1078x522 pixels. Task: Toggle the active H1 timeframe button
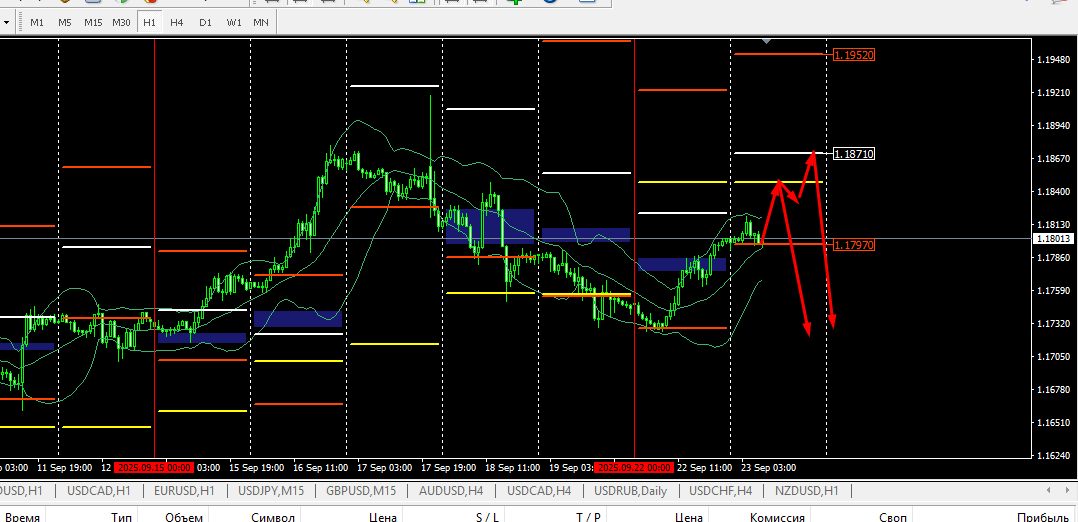(149, 23)
